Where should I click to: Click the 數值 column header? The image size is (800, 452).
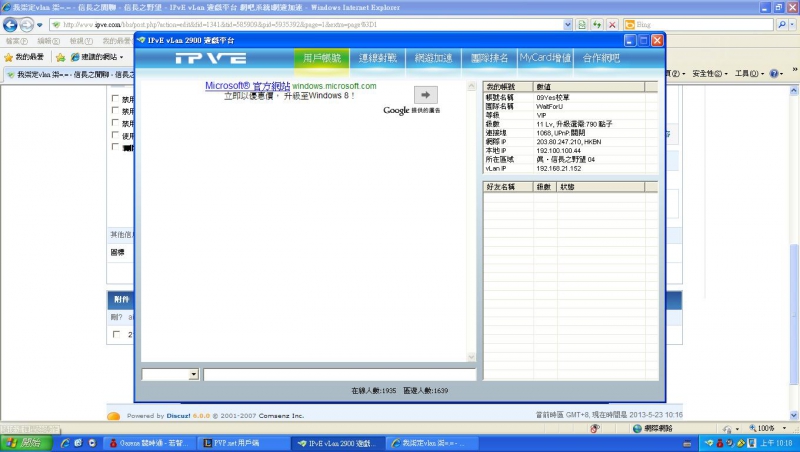point(589,87)
